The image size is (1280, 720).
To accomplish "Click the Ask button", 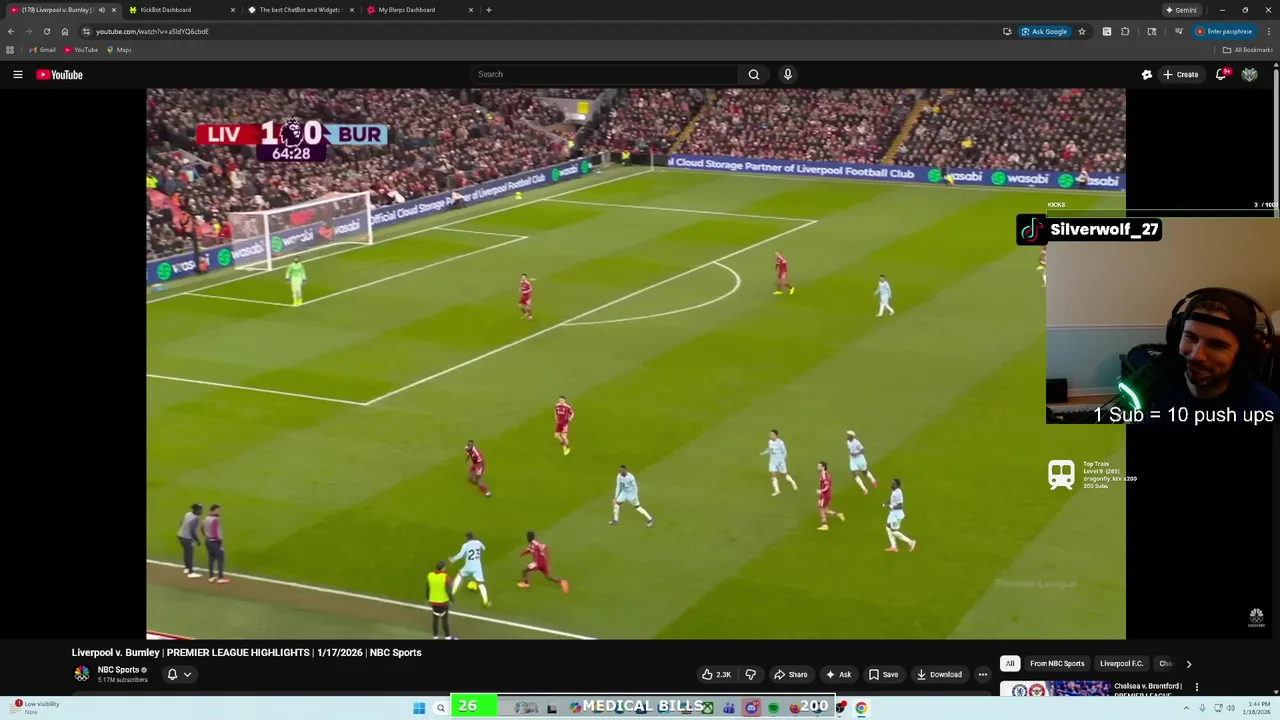I will tap(838, 674).
